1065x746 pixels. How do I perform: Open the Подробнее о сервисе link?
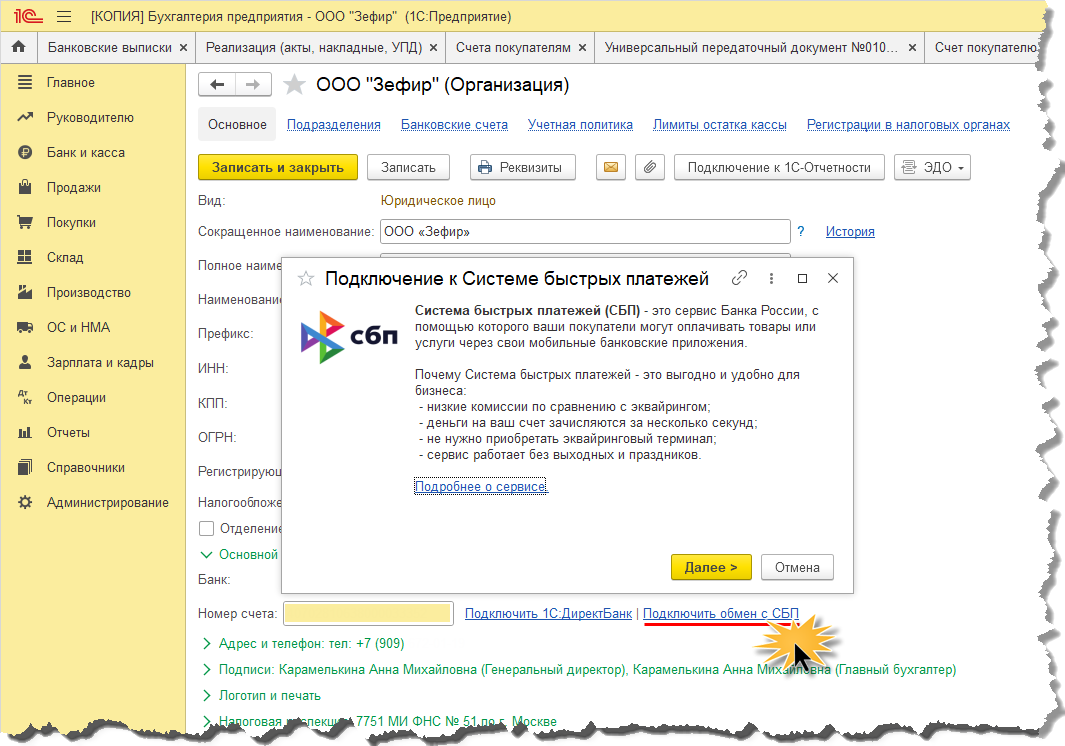click(480, 486)
